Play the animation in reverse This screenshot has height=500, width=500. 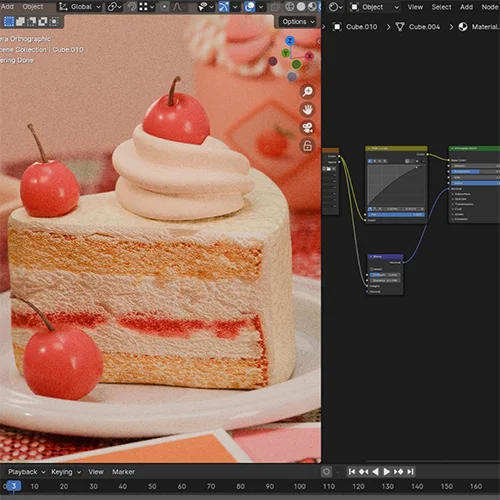coord(375,472)
